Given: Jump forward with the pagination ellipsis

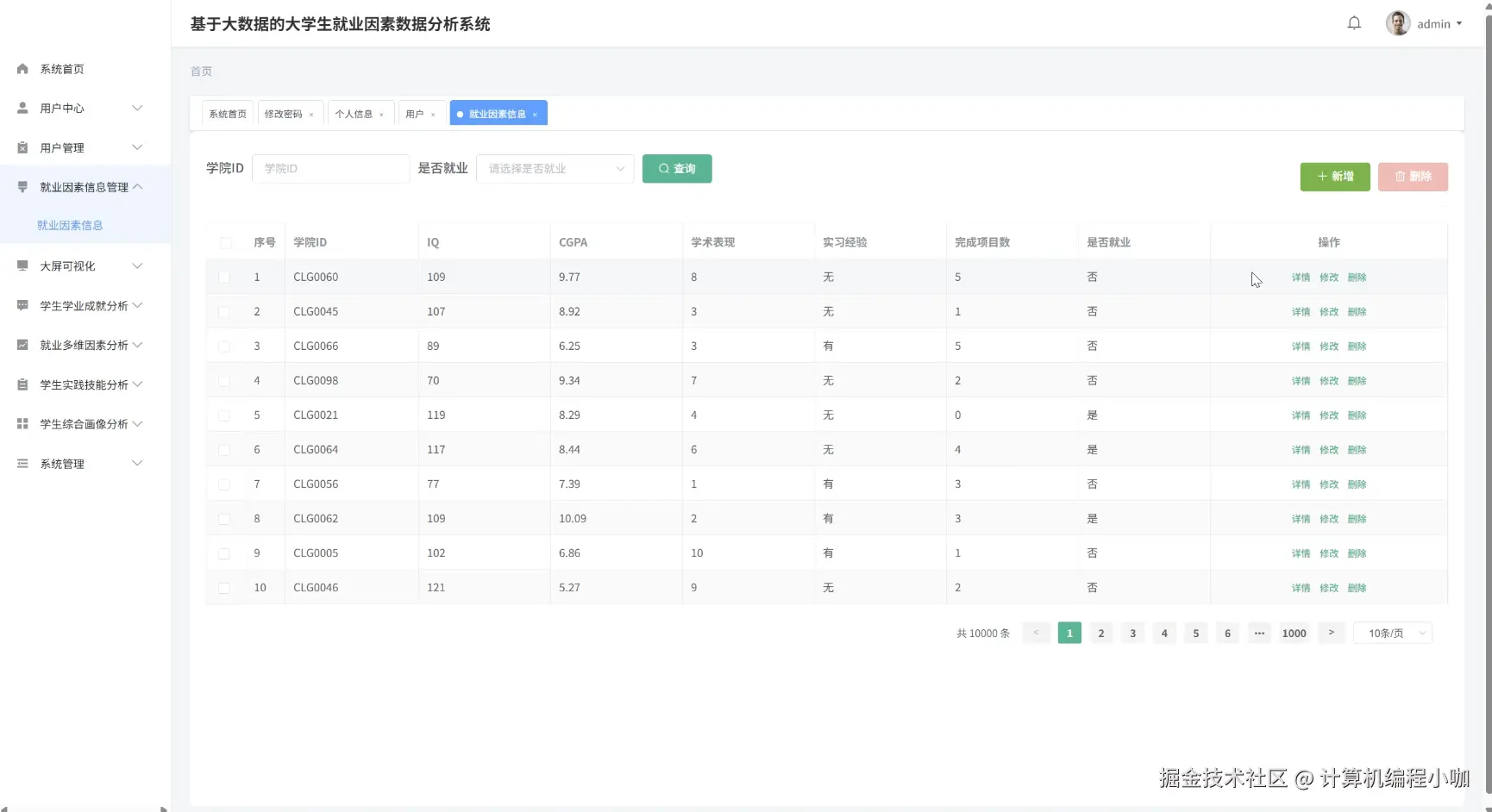Looking at the screenshot, I should [1259, 633].
